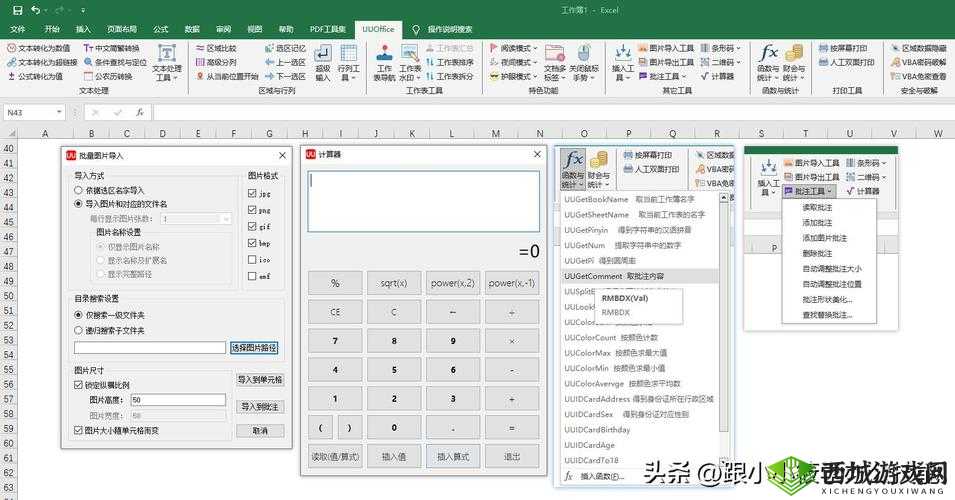The width and height of the screenshot is (955, 500).
Task: Switch to the 数据 tab
Action: 192,29
